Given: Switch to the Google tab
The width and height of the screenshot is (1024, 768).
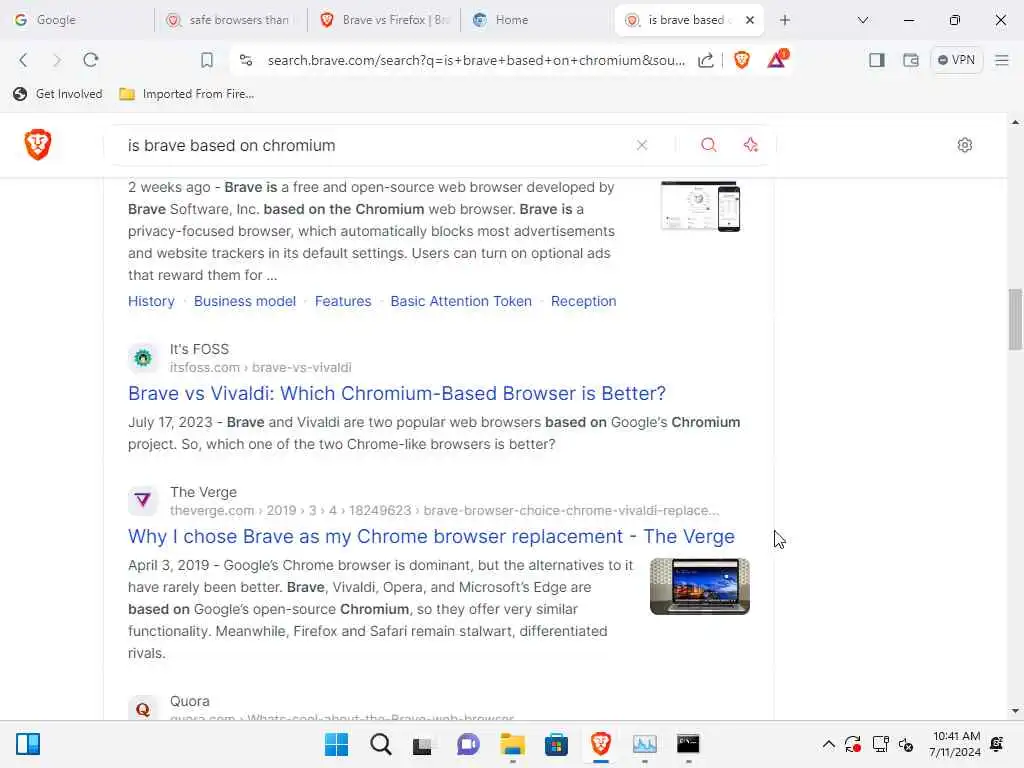Looking at the screenshot, I should 77,20.
